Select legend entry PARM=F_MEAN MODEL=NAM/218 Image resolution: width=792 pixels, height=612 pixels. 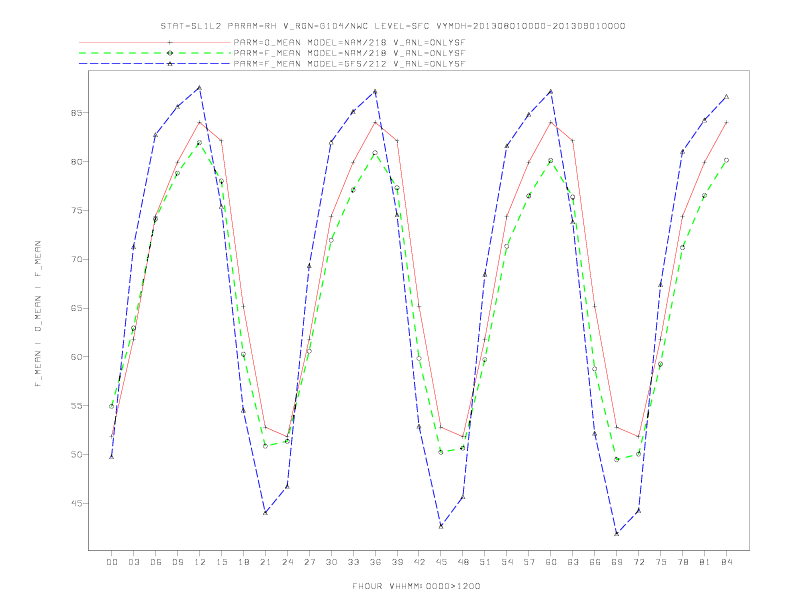349,53
